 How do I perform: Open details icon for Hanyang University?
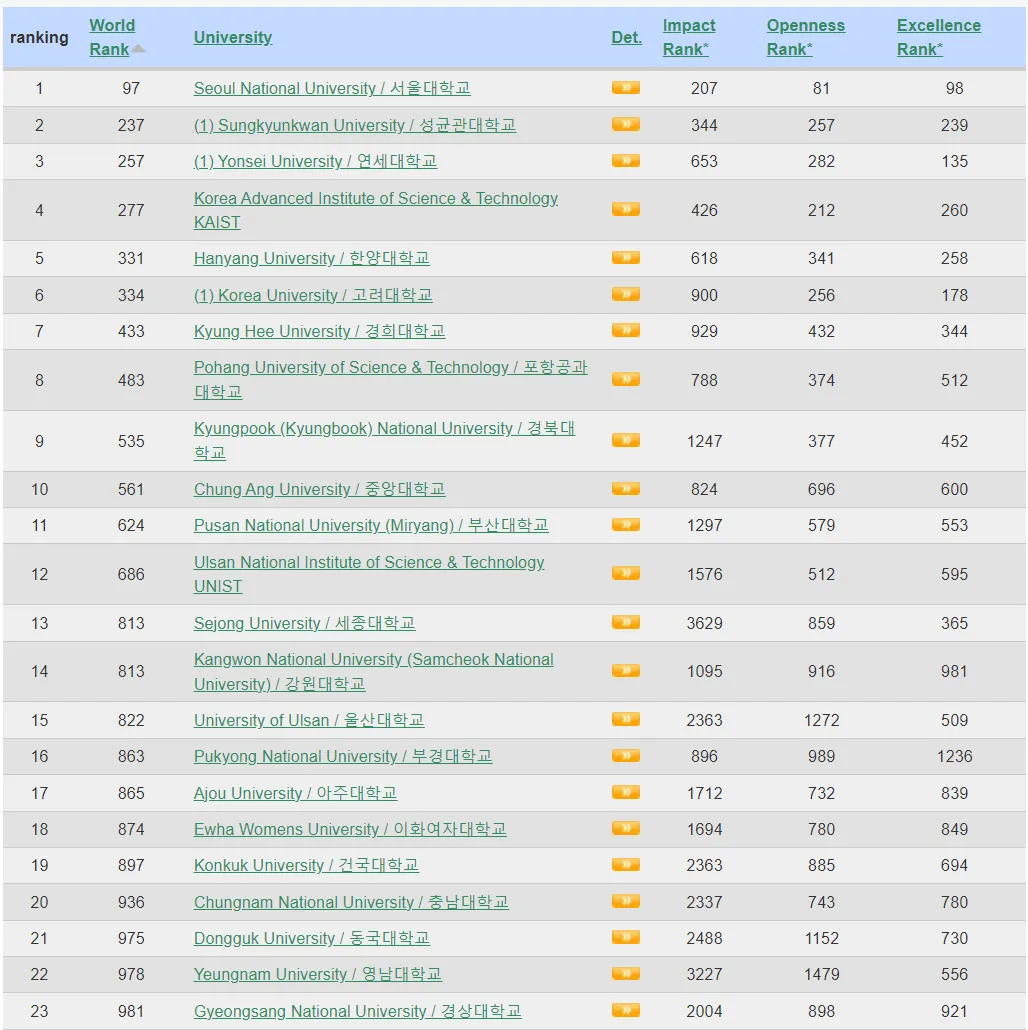625,258
